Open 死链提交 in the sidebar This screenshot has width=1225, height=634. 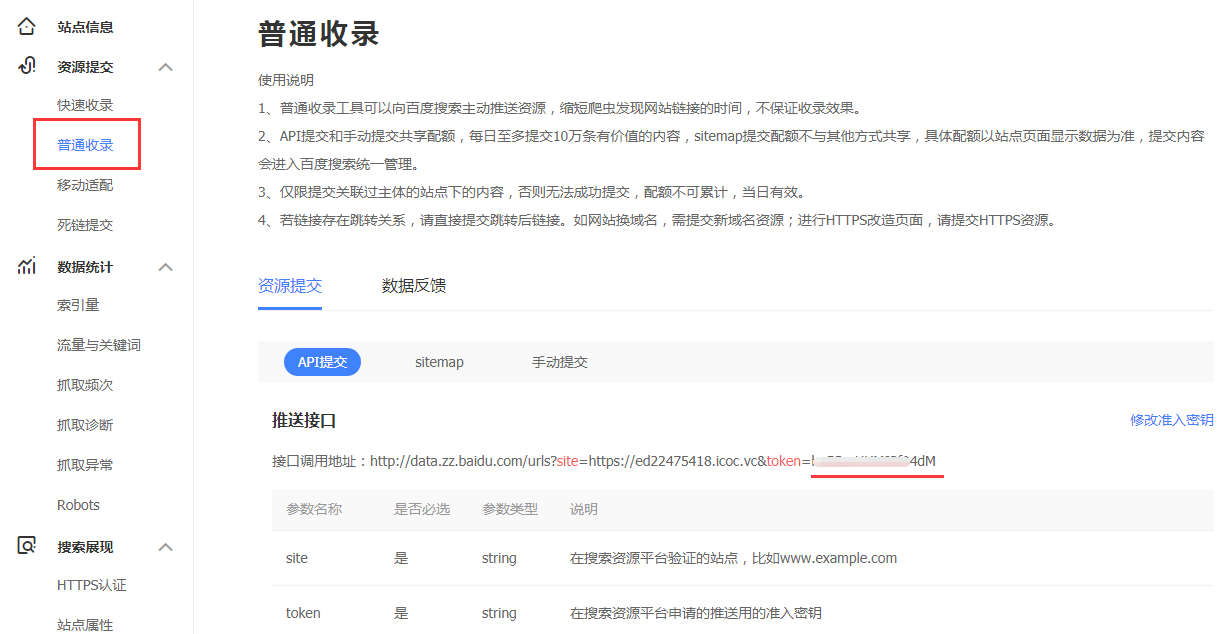click(85, 225)
